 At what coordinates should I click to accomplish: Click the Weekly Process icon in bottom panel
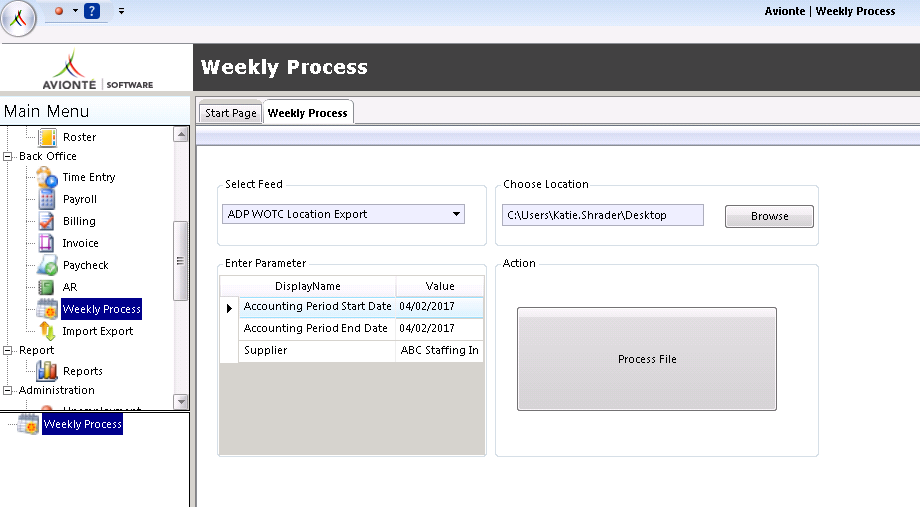pos(28,424)
